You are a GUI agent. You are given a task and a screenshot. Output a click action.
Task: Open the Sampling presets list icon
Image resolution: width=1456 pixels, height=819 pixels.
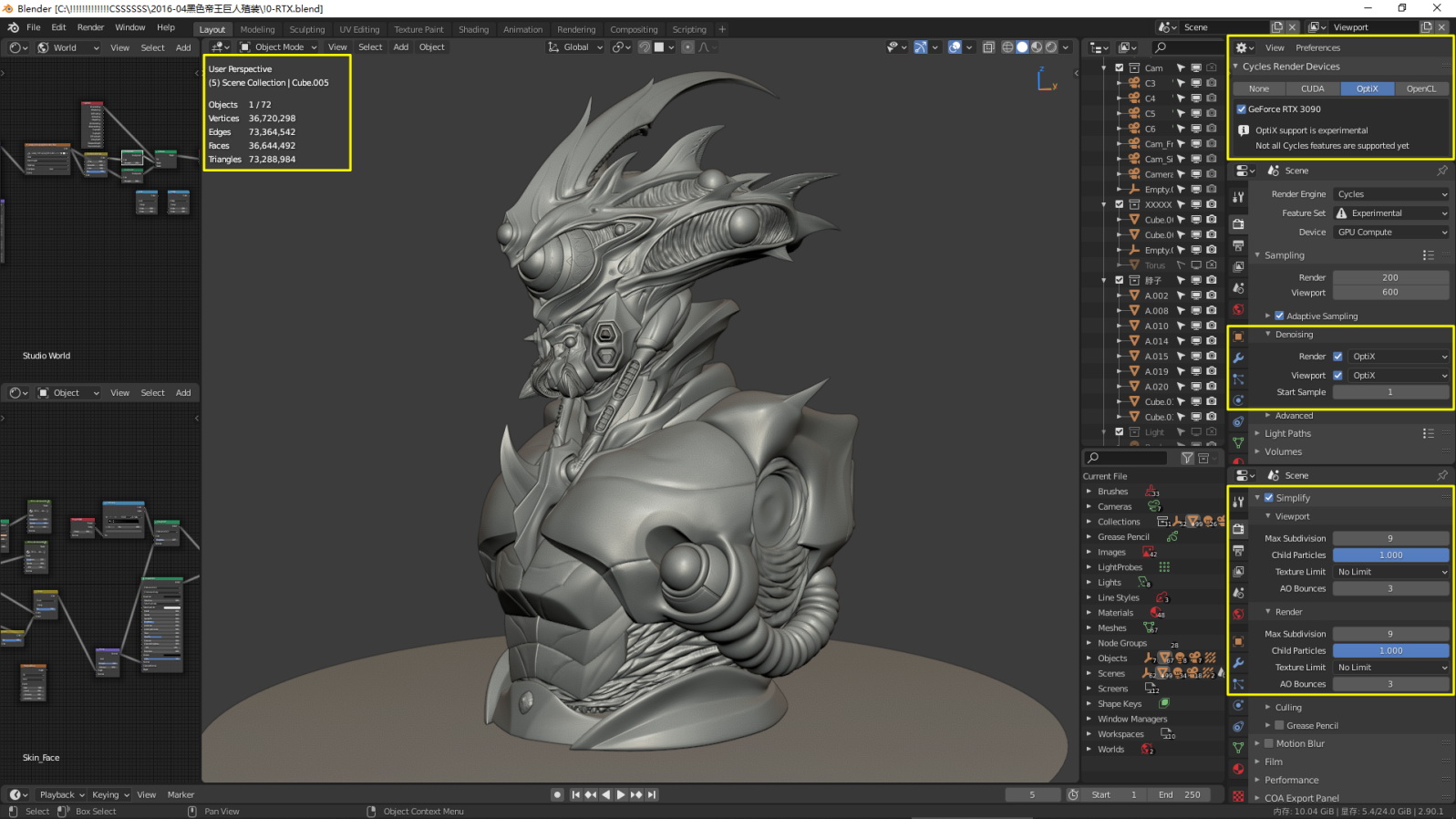(1428, 255)
